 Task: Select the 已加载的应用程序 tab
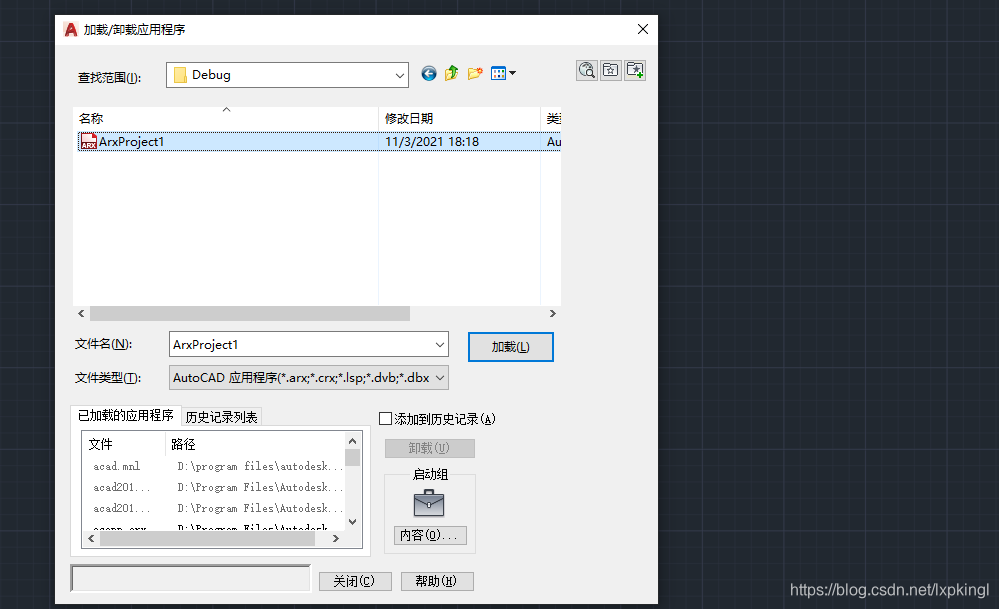click(125, 416)
